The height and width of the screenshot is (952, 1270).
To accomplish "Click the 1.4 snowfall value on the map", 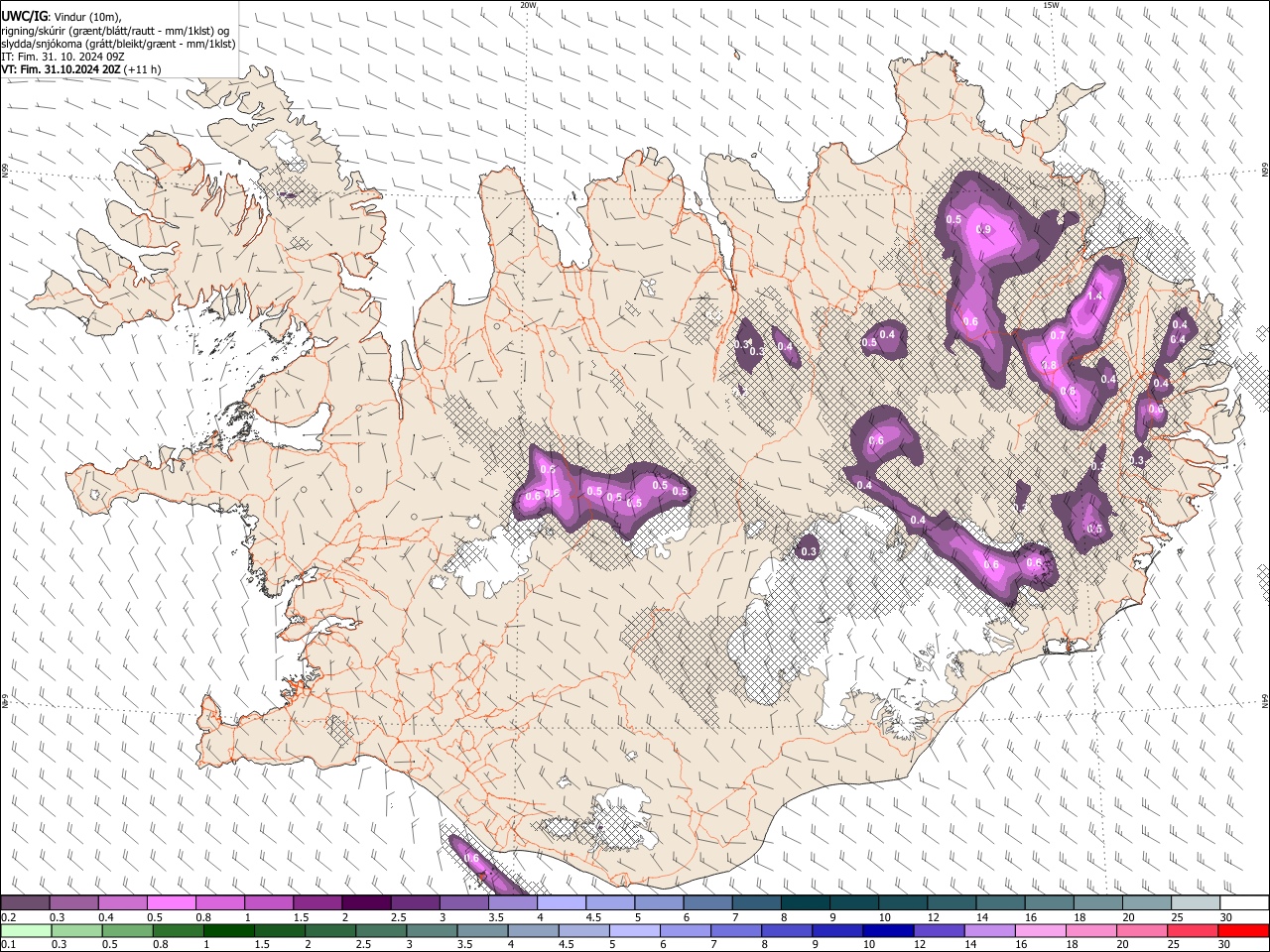I will (1094, 296).
